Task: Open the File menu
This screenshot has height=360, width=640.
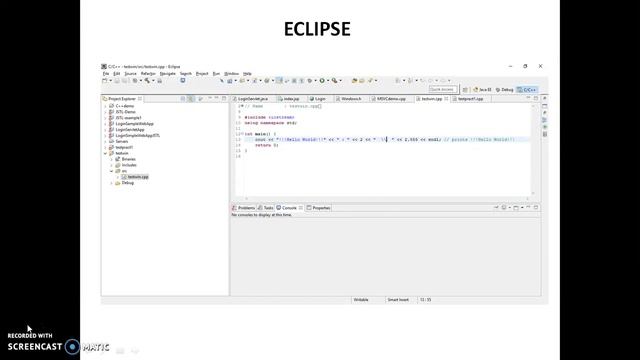Action: tap(106, 74)
